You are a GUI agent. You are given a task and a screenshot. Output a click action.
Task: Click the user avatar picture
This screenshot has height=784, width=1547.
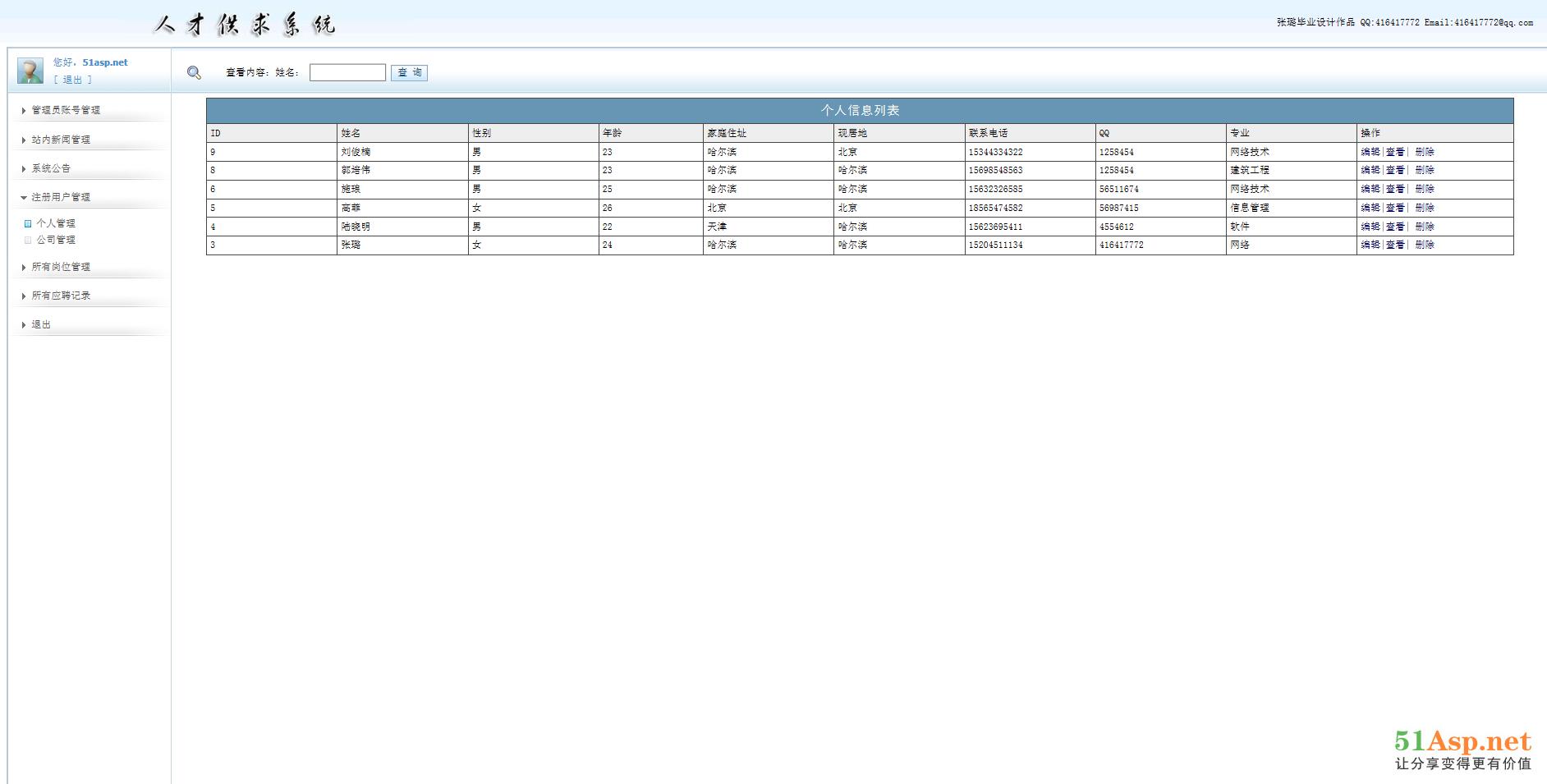30,71
